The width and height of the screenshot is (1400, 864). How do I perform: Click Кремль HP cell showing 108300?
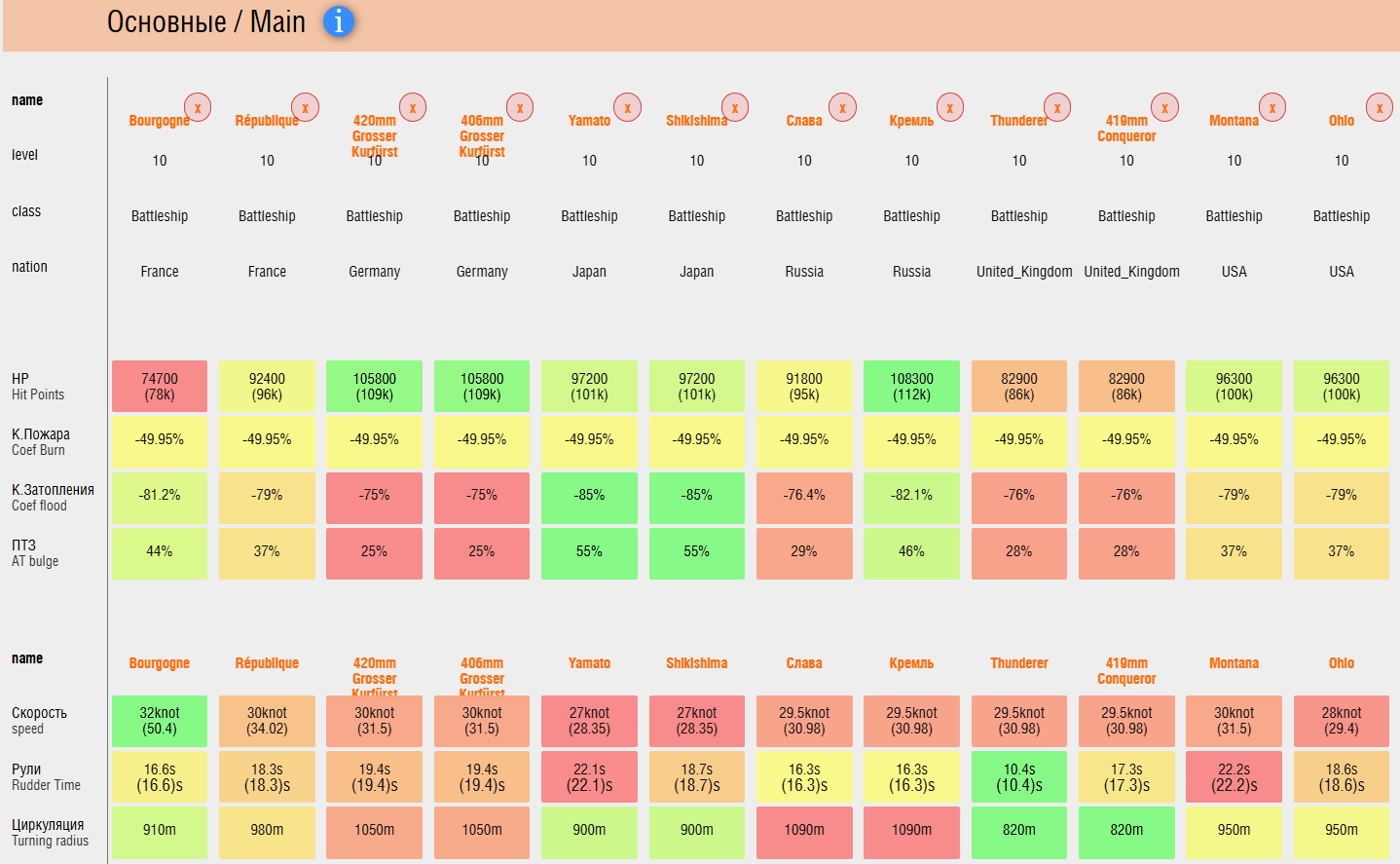click(911, 386)
